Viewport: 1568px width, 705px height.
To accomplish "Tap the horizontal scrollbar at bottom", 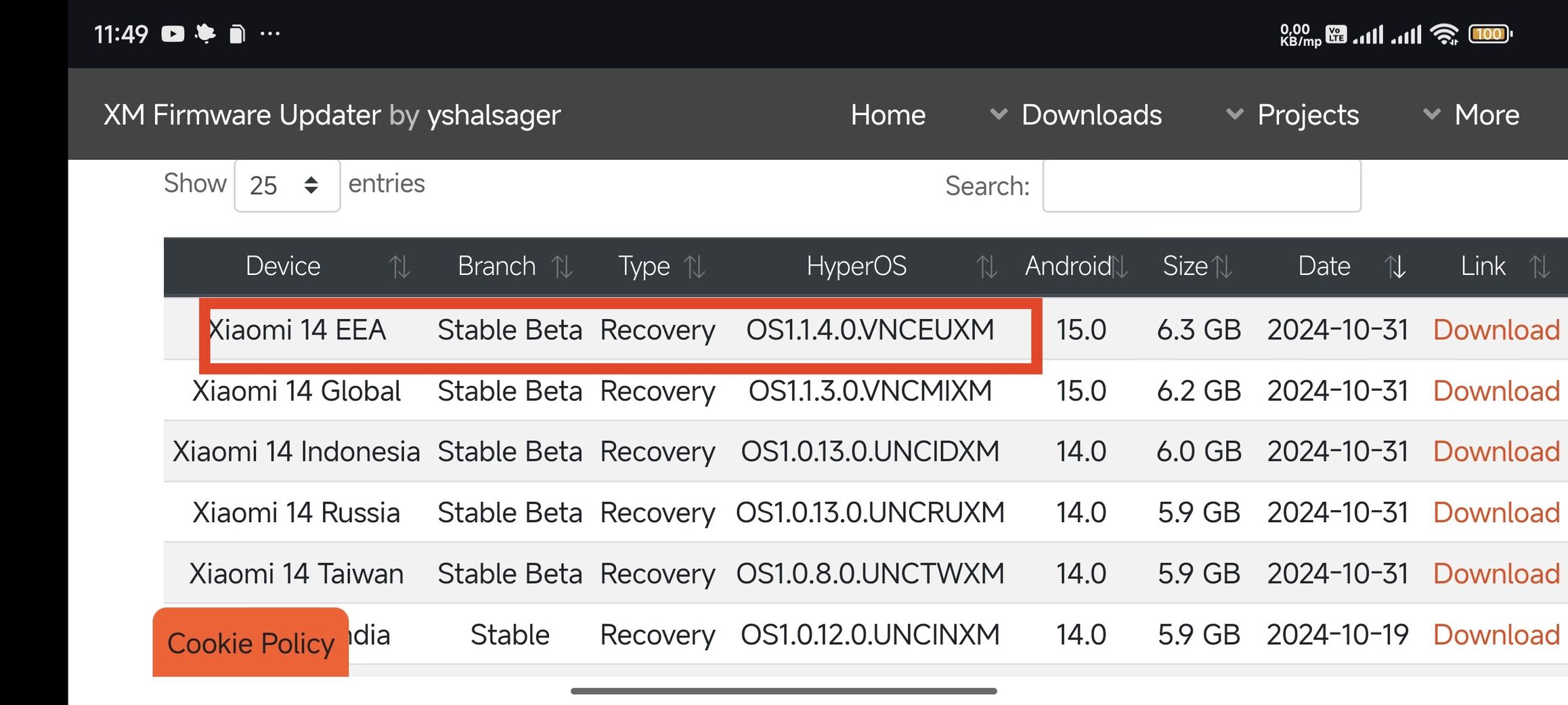I will click(783, 691).
